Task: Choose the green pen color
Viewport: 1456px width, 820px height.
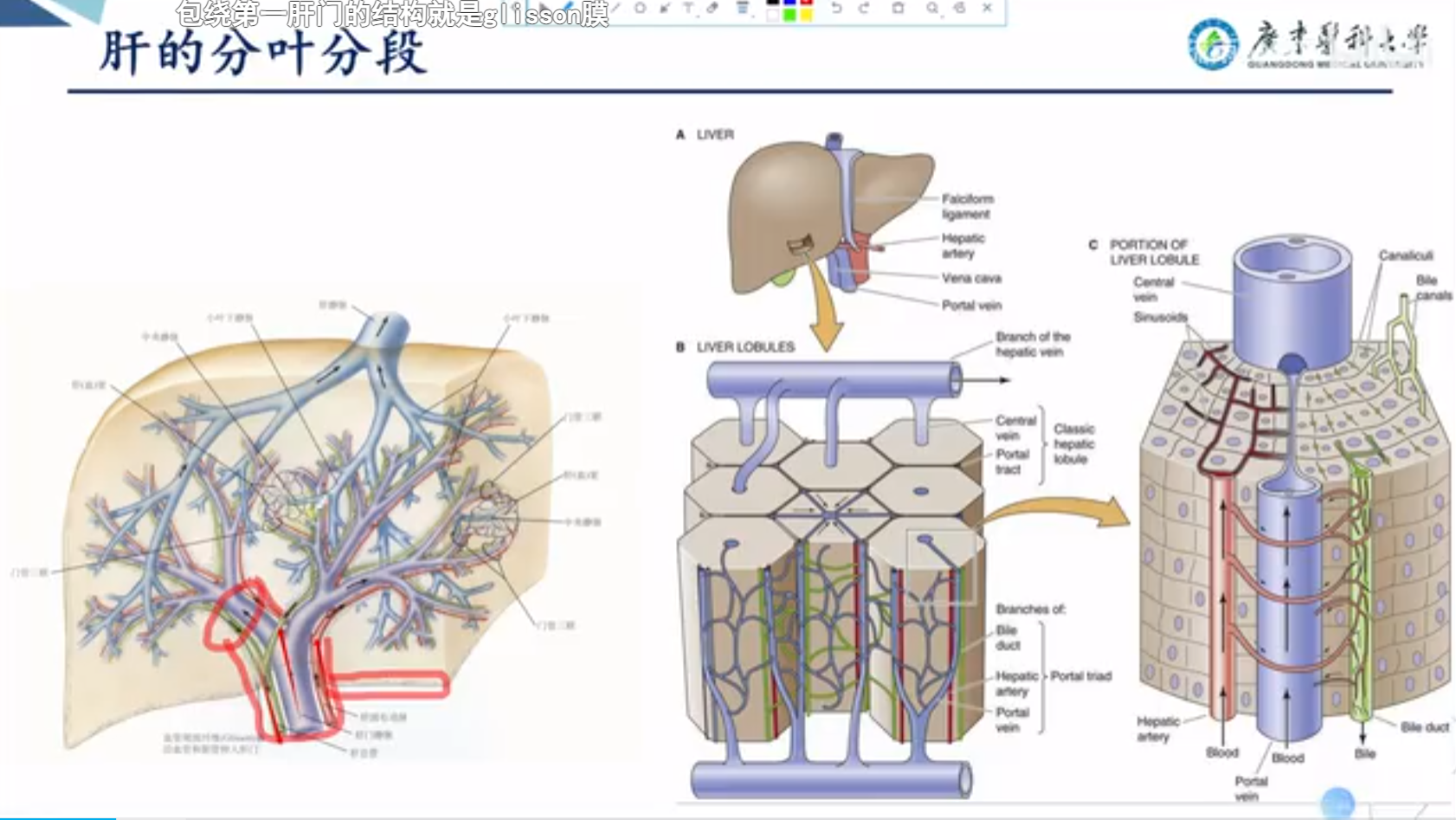Action: coord(789,16)
